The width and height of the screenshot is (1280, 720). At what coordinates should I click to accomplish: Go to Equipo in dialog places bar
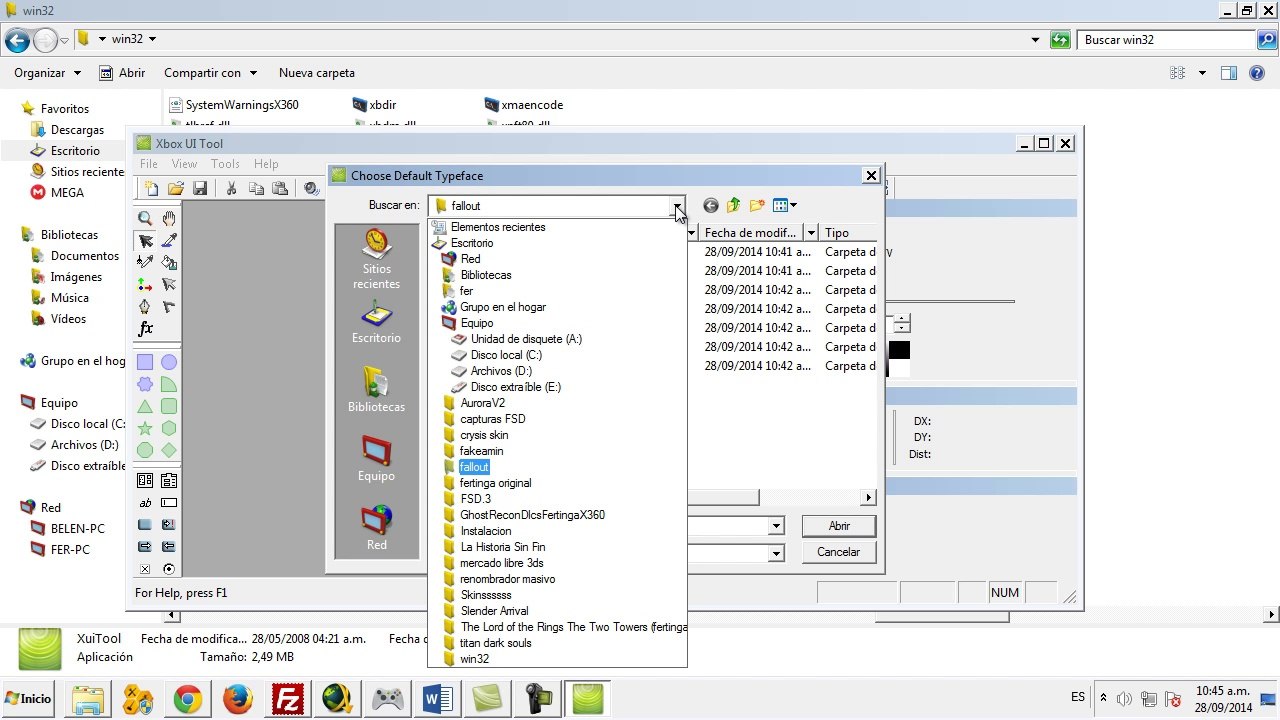(x=376, y=459)
